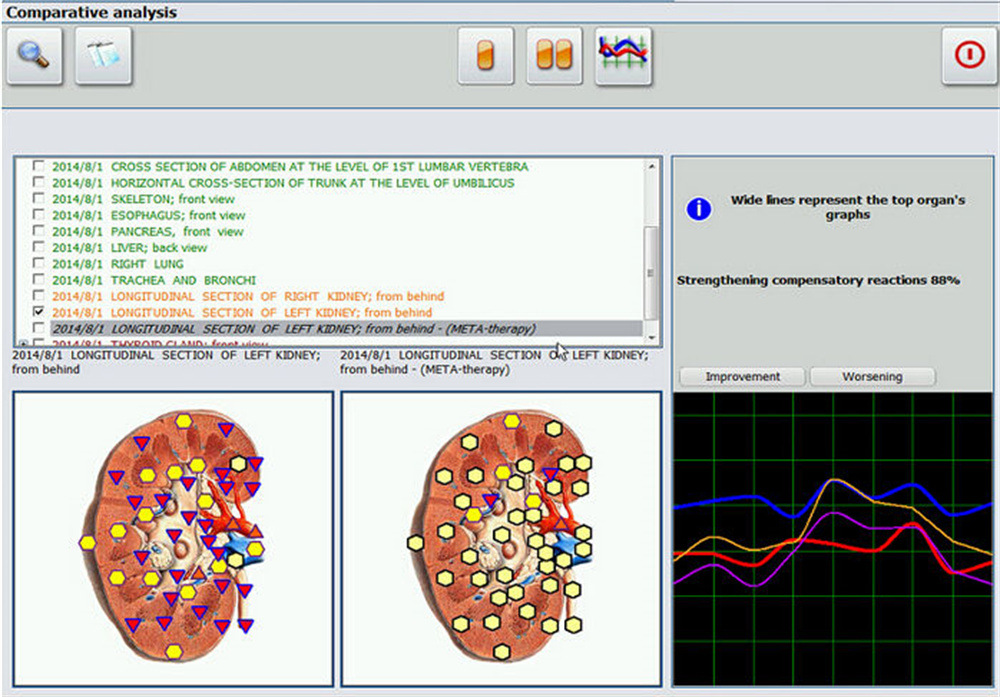Click the left kidney diagram before therapy
This screenshot has width=1000, height=697.
(x=172, y=538)
